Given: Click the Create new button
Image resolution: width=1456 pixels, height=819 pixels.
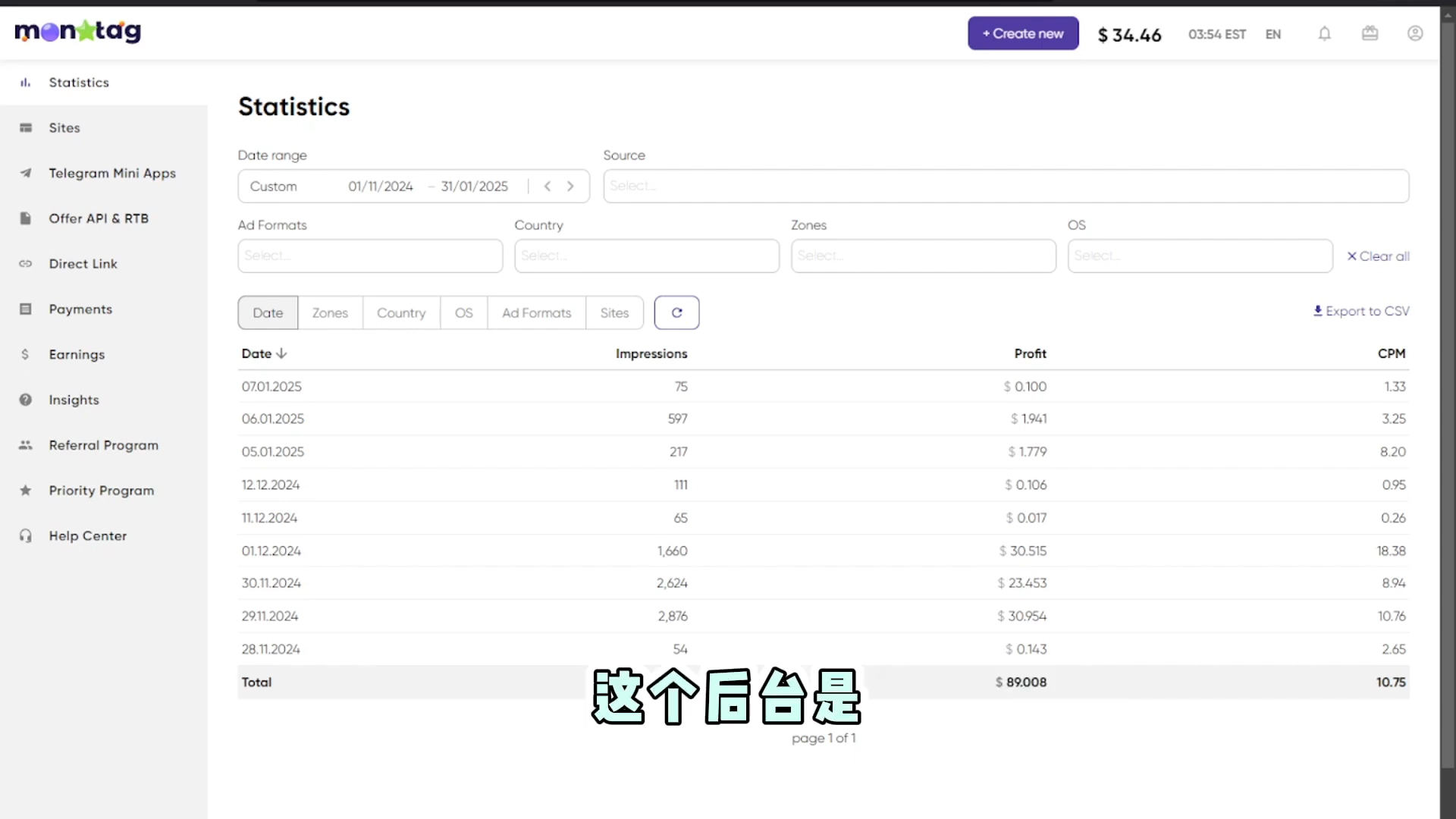Looking at the screenshot, I should point(1023,33).
